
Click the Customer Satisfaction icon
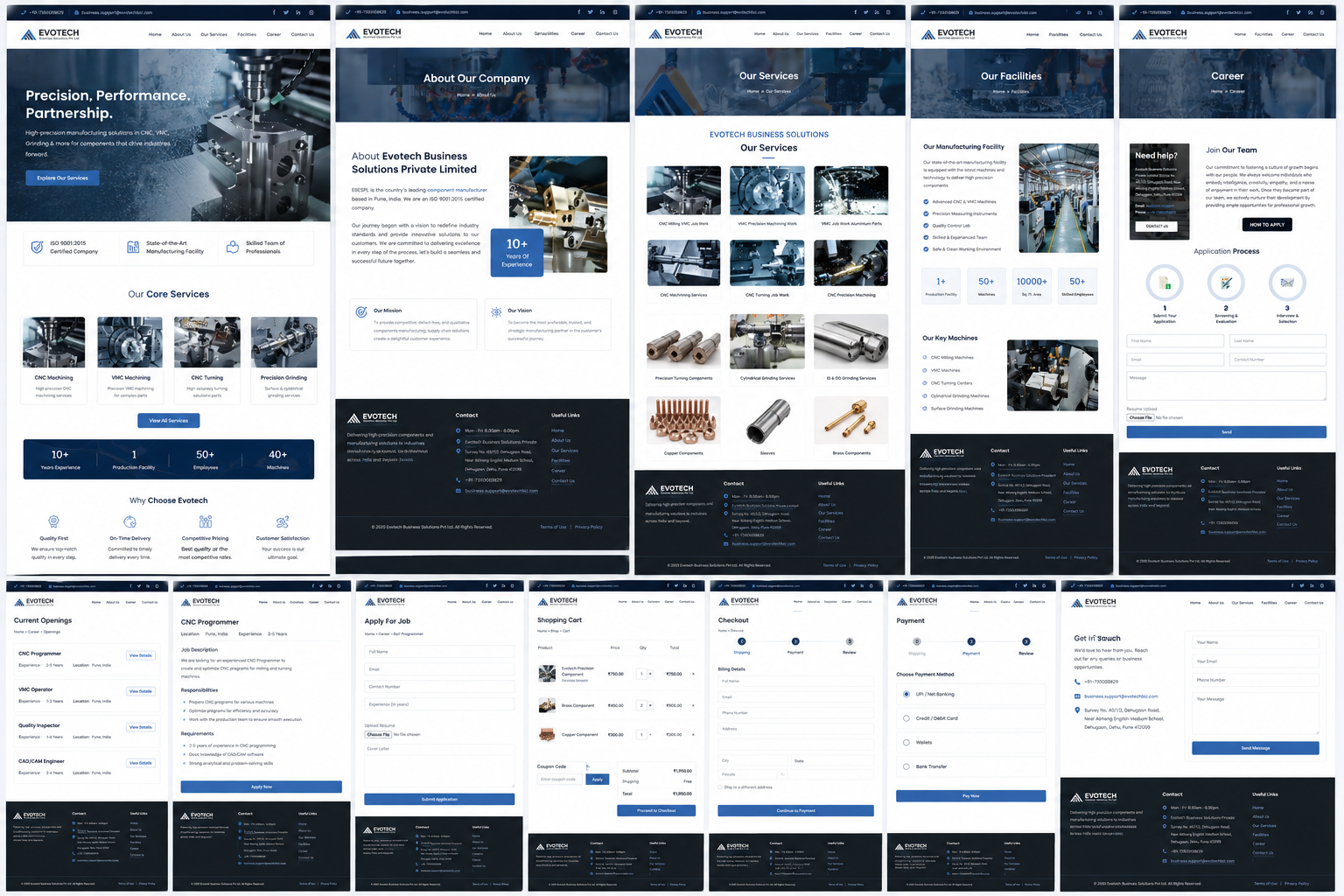click(283, 521)
